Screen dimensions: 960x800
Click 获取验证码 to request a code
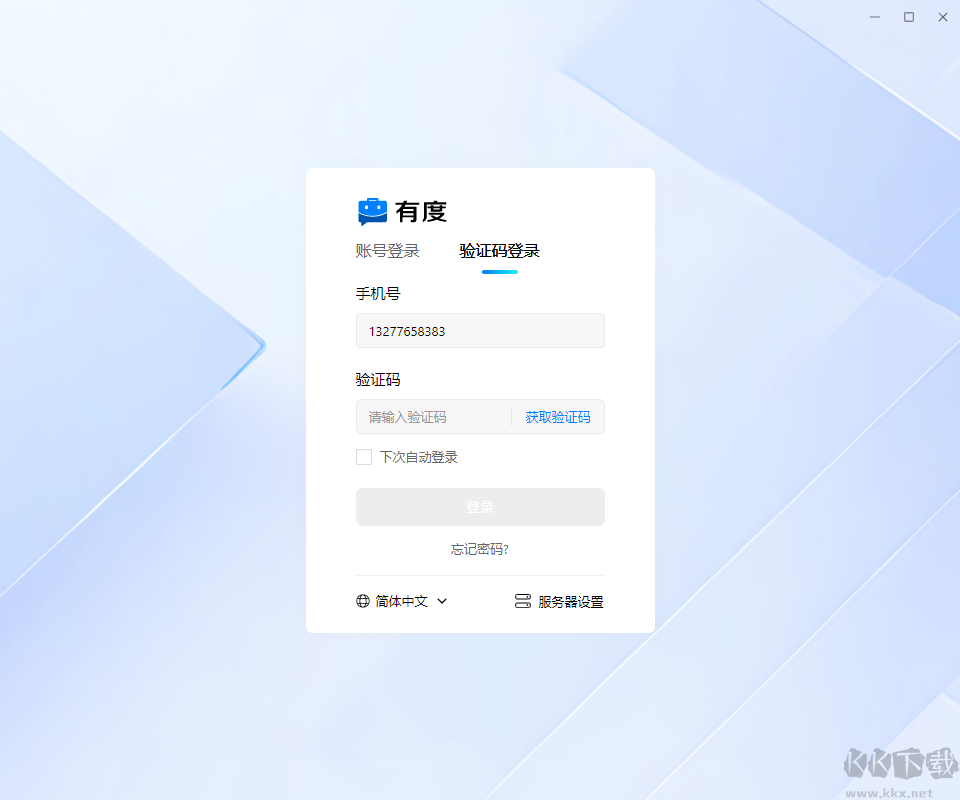558,417
